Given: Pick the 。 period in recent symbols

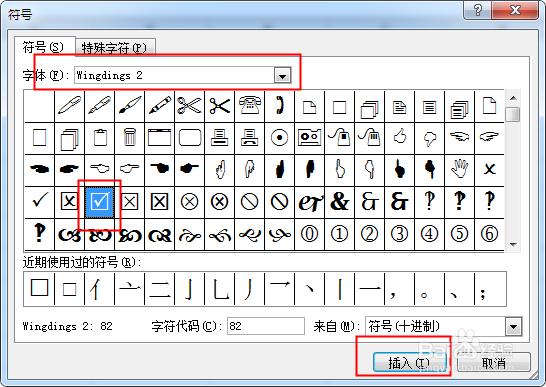Looking at the screenshot, I should pos(430,289).
